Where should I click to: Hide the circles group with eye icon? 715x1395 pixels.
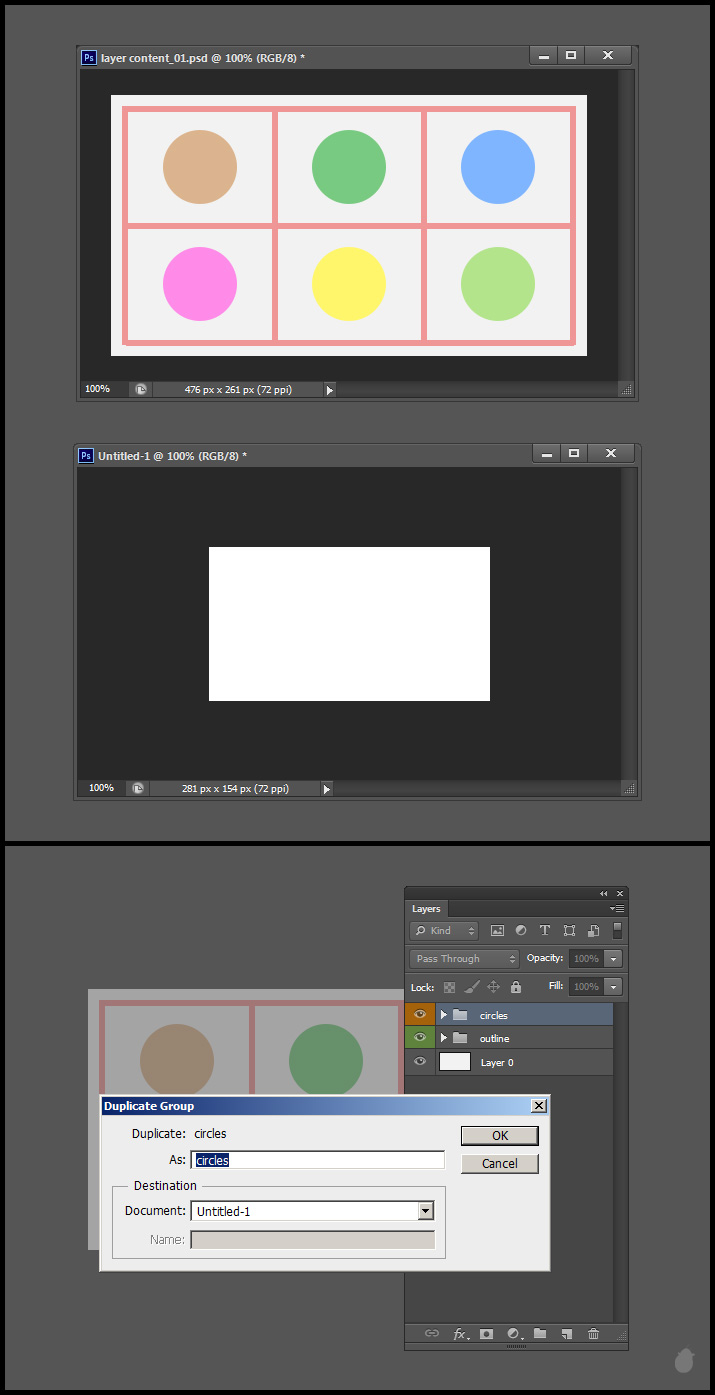click(x=419, y=1014)
